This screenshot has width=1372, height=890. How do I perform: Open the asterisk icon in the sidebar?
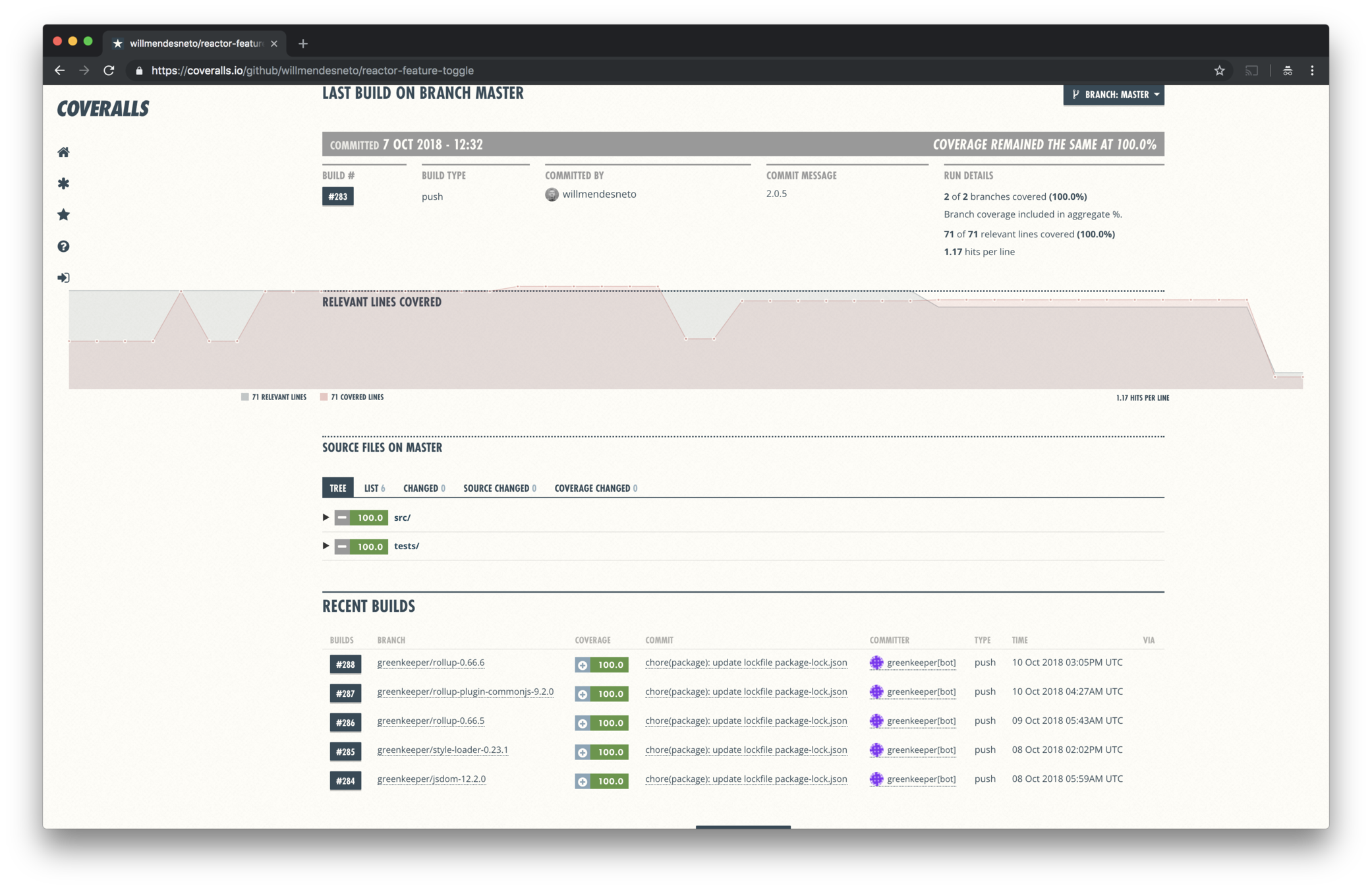tap(63, 183)
